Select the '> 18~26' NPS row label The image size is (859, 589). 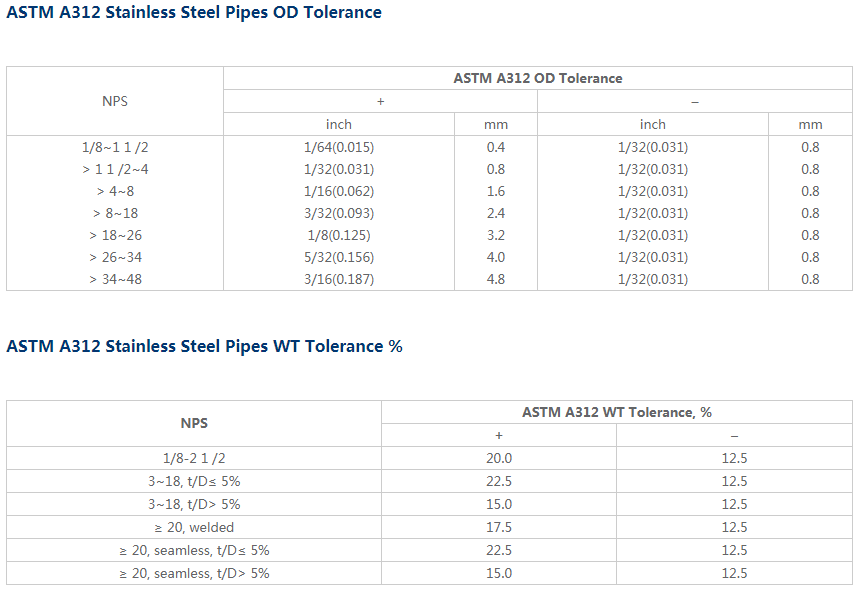click(x=115, y=235)
